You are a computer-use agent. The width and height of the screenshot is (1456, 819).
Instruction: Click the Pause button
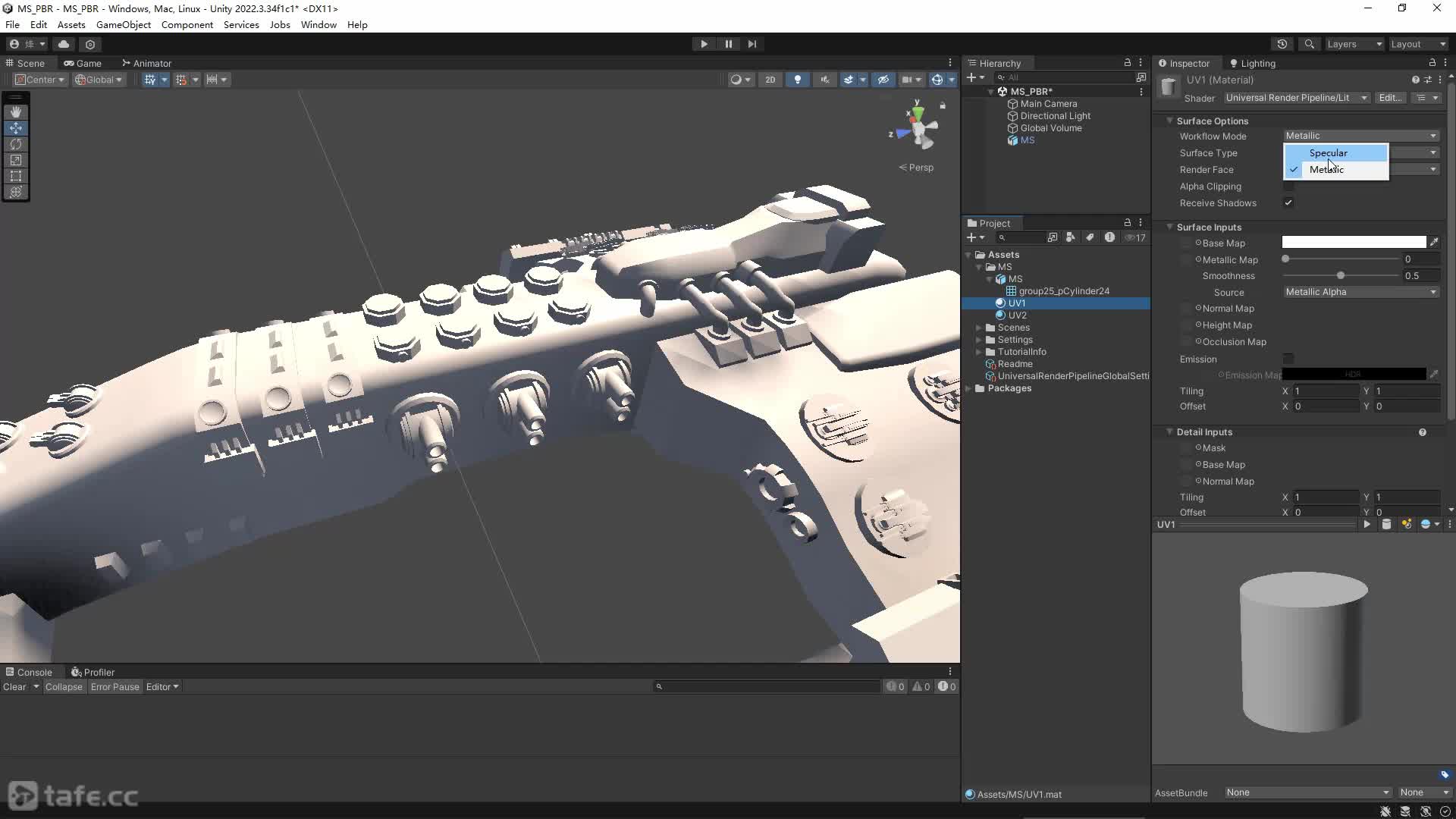728,44
